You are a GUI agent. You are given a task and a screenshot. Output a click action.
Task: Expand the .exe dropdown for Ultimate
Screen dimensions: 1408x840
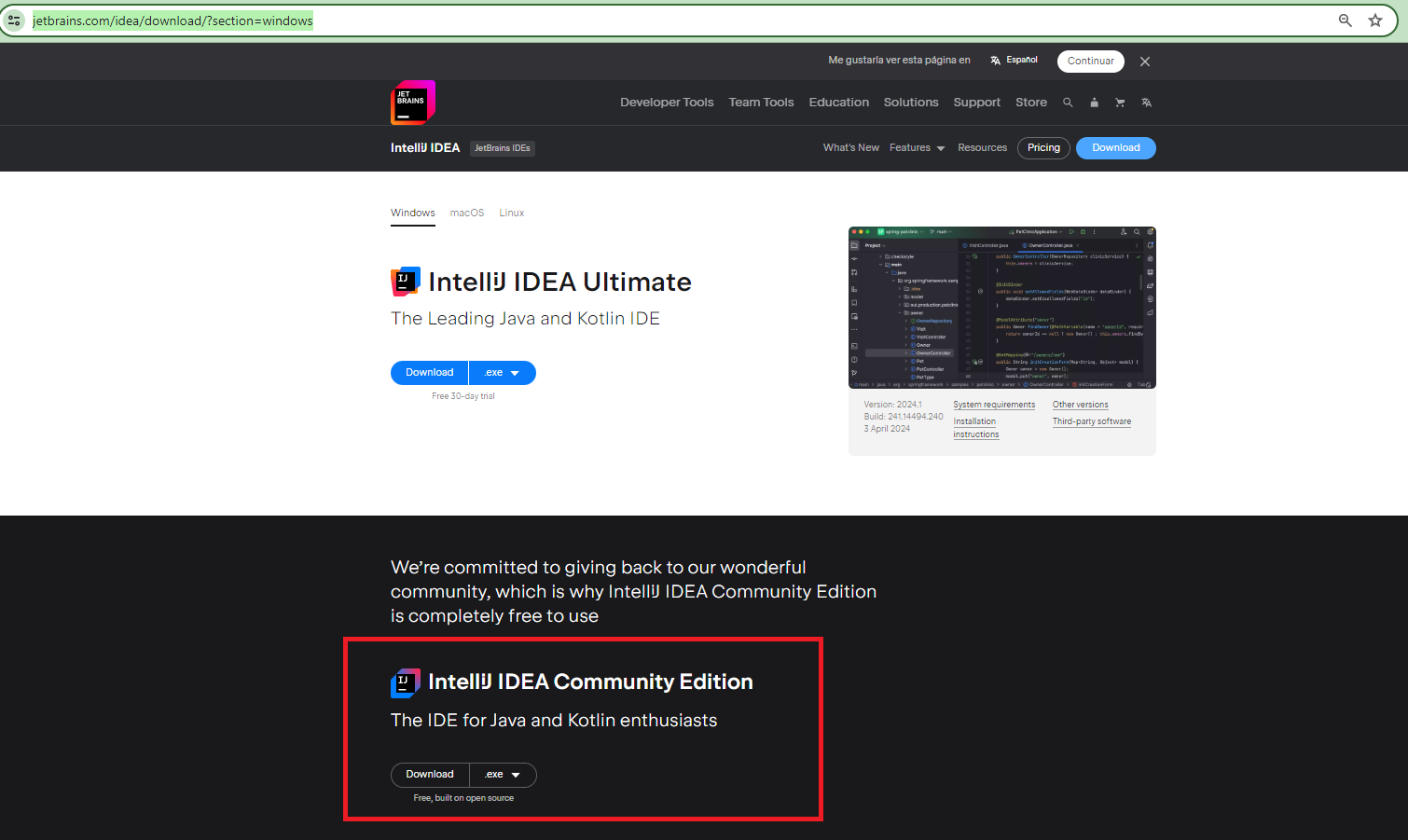[503, 373]
